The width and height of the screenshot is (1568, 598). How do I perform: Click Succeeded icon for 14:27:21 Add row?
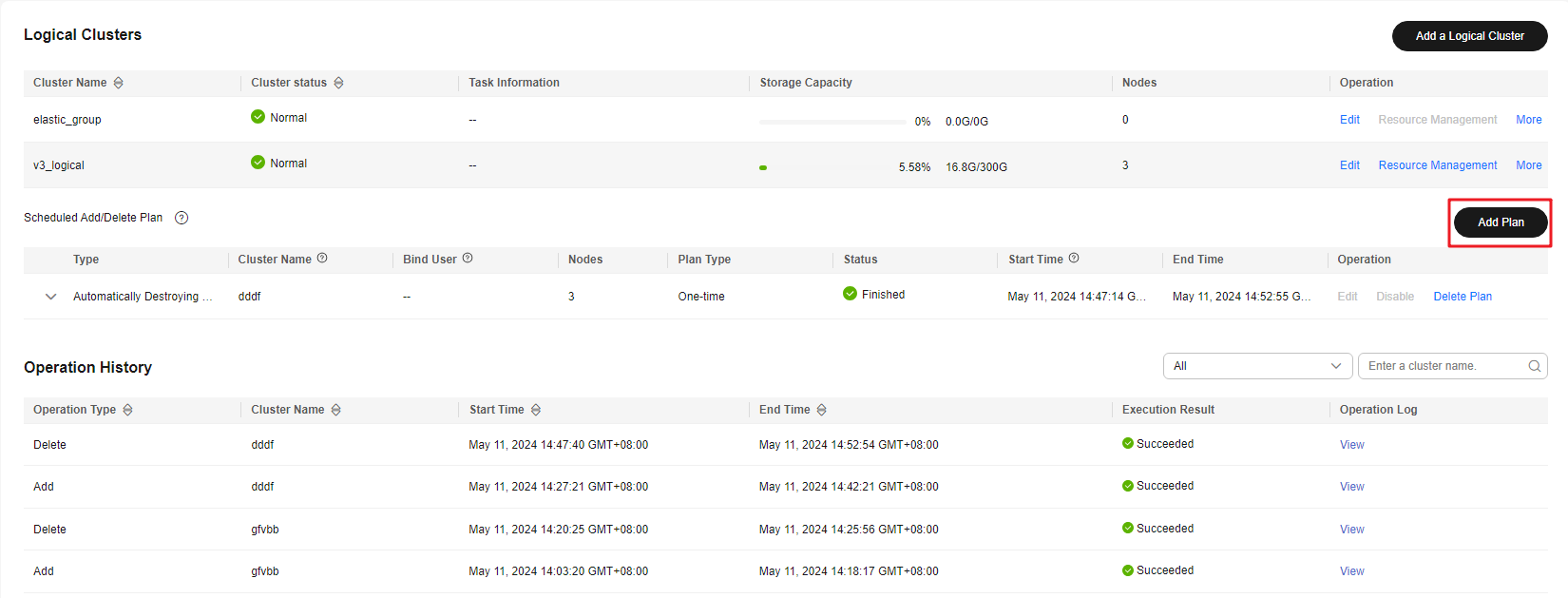point(1128,486)
